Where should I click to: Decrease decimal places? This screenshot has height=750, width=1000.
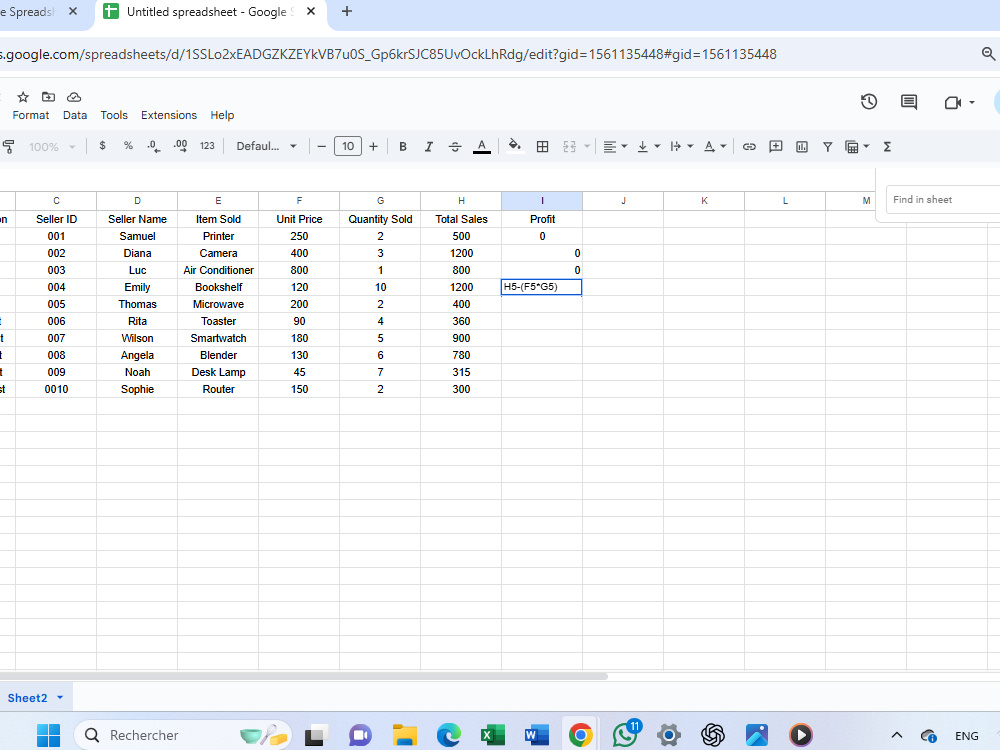(154, 146)
